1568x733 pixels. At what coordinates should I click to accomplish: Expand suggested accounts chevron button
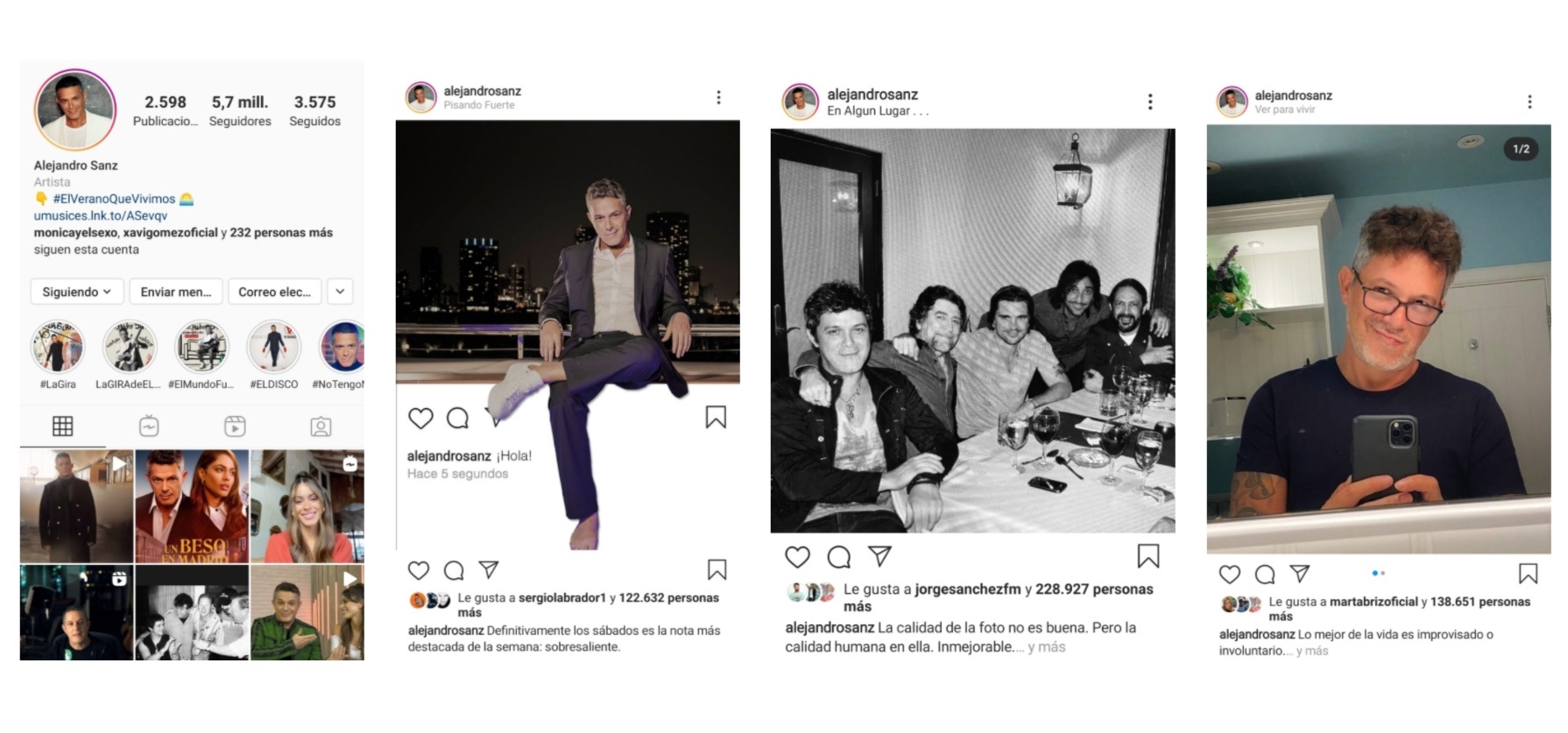coord(340,292)
